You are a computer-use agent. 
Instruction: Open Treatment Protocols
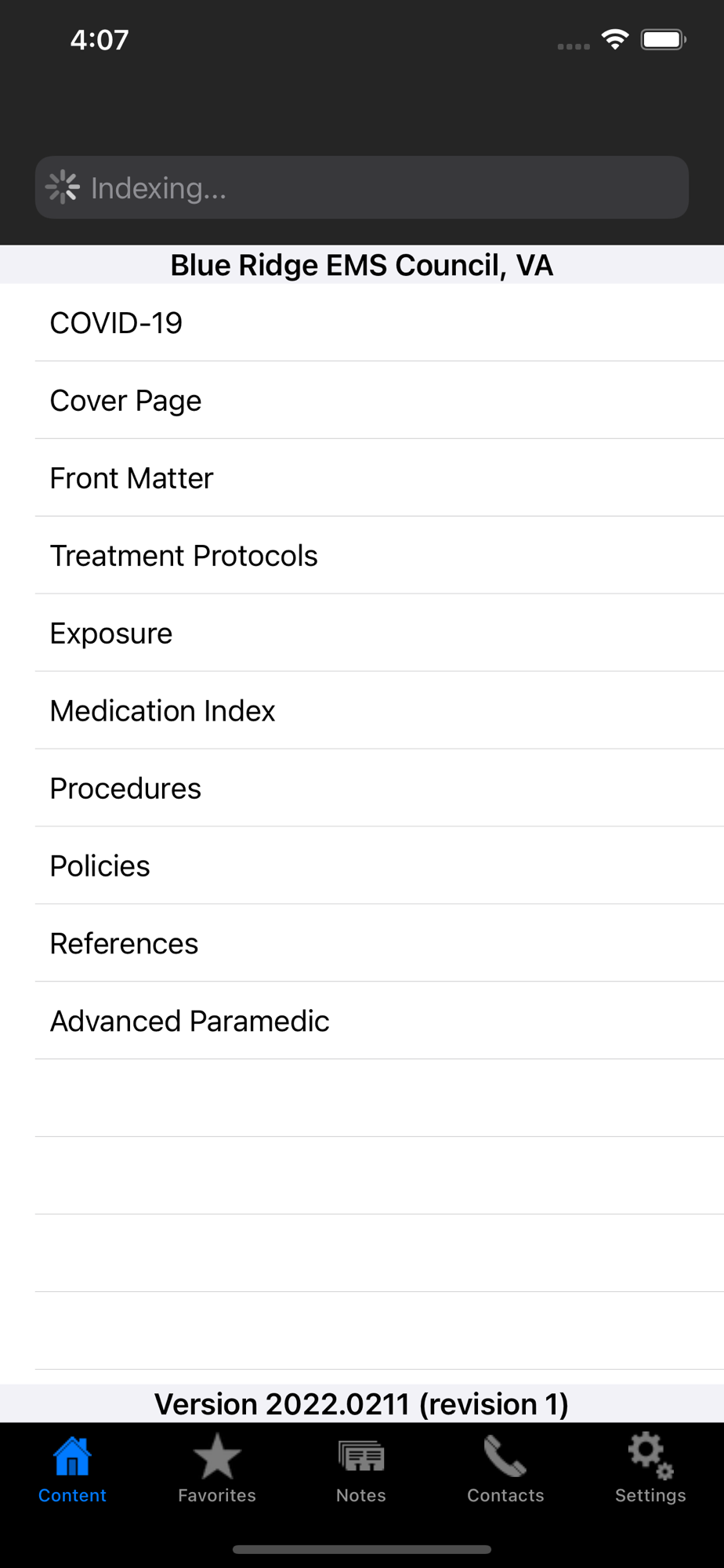(x=183, y=556)
